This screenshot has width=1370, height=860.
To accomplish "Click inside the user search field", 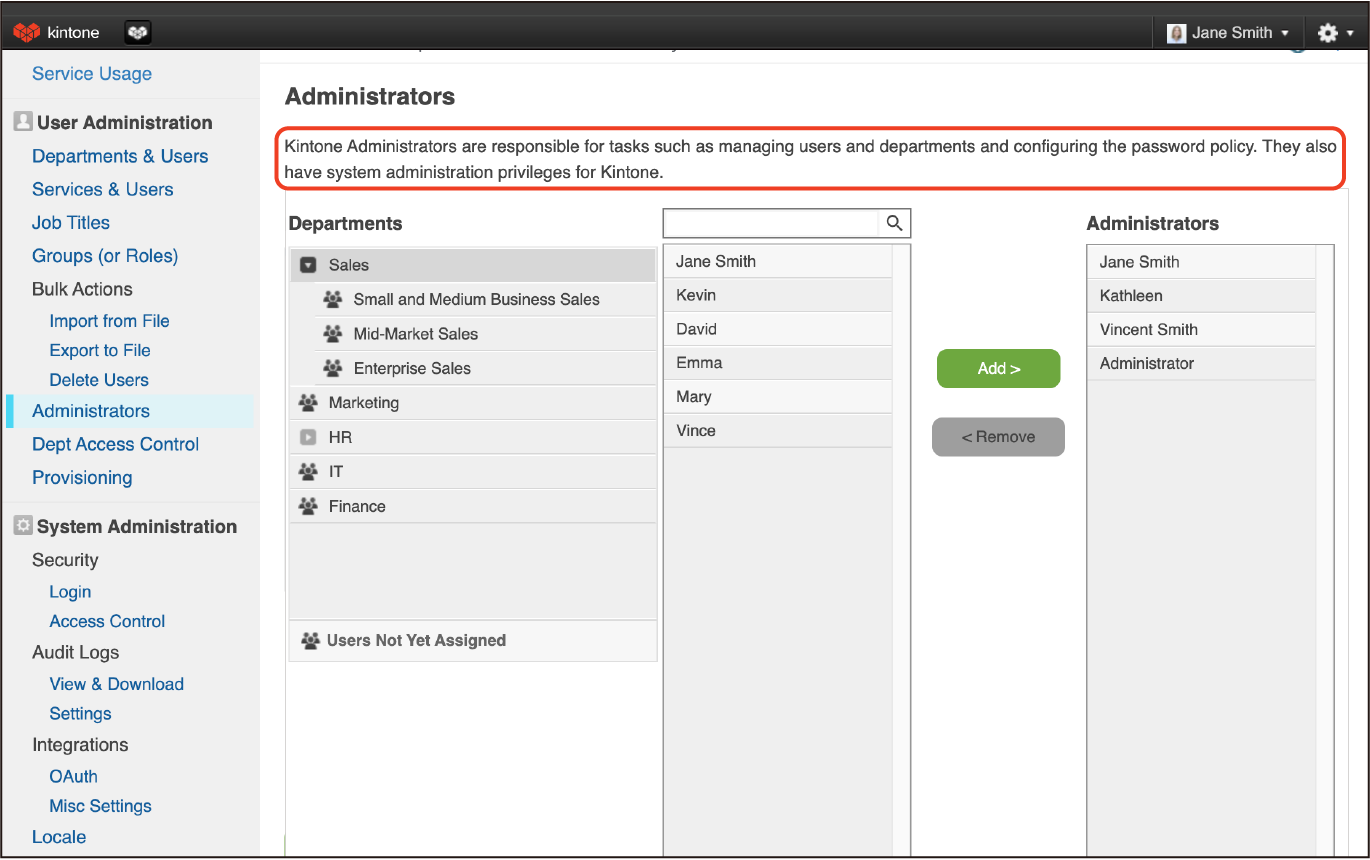I will click(x=770, y=223).
